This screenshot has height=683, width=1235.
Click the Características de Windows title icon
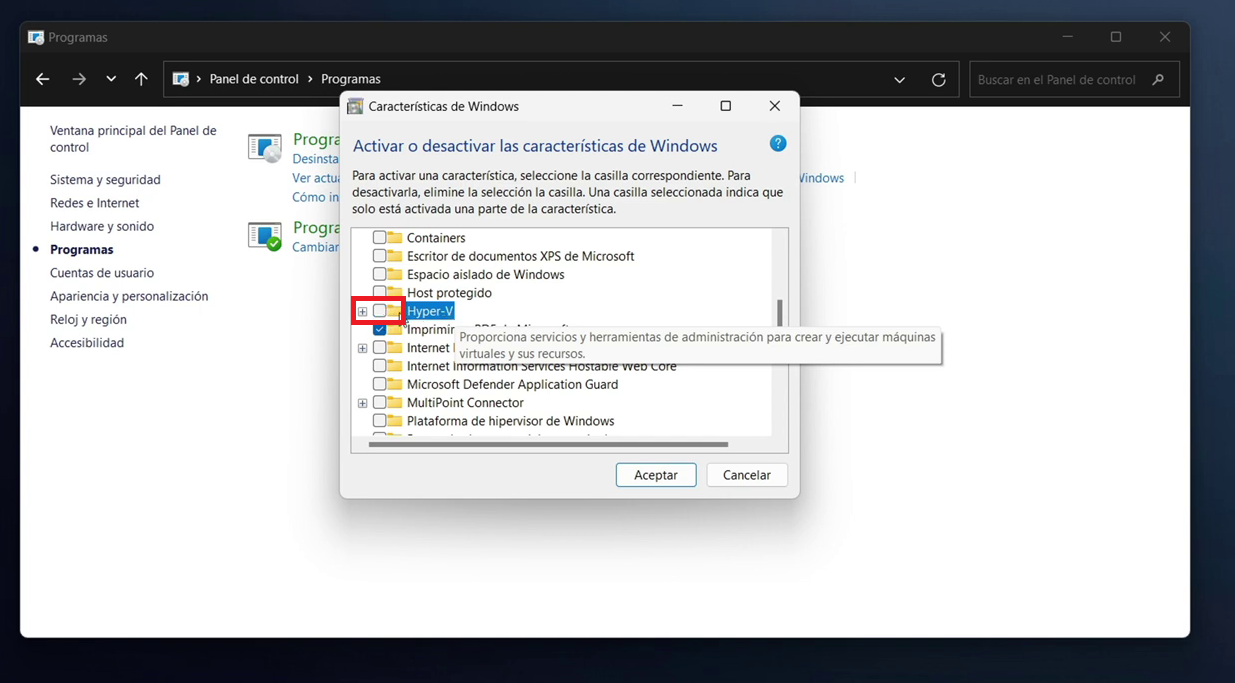click(355, 106)
